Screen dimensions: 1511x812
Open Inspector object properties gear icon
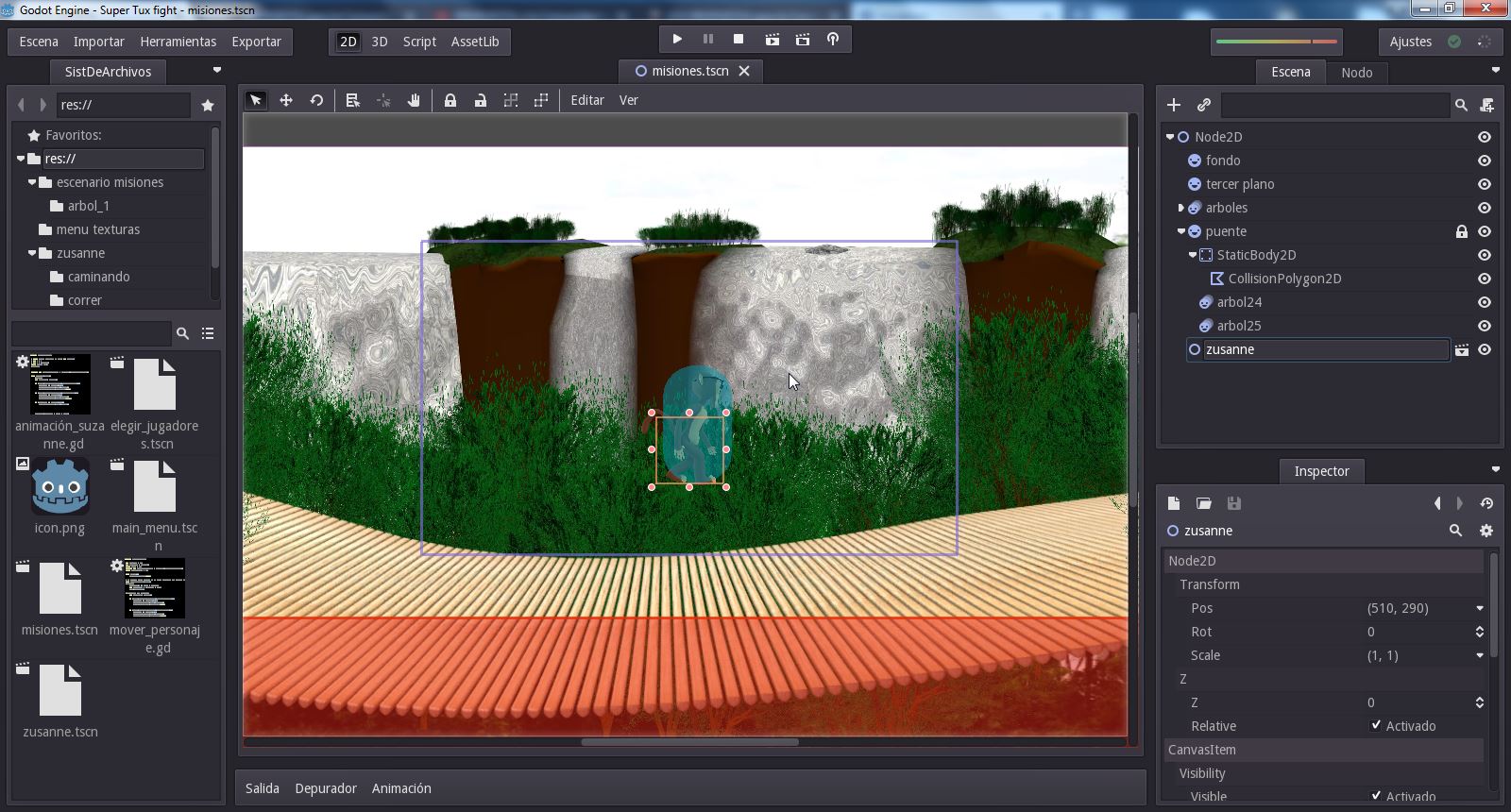click(1486, 531)
